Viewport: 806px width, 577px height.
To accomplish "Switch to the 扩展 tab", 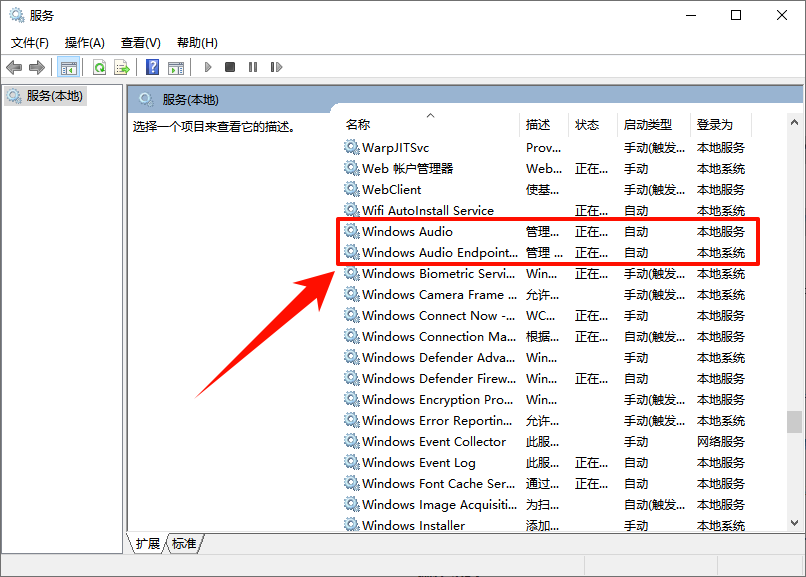I will pos(148,544).
